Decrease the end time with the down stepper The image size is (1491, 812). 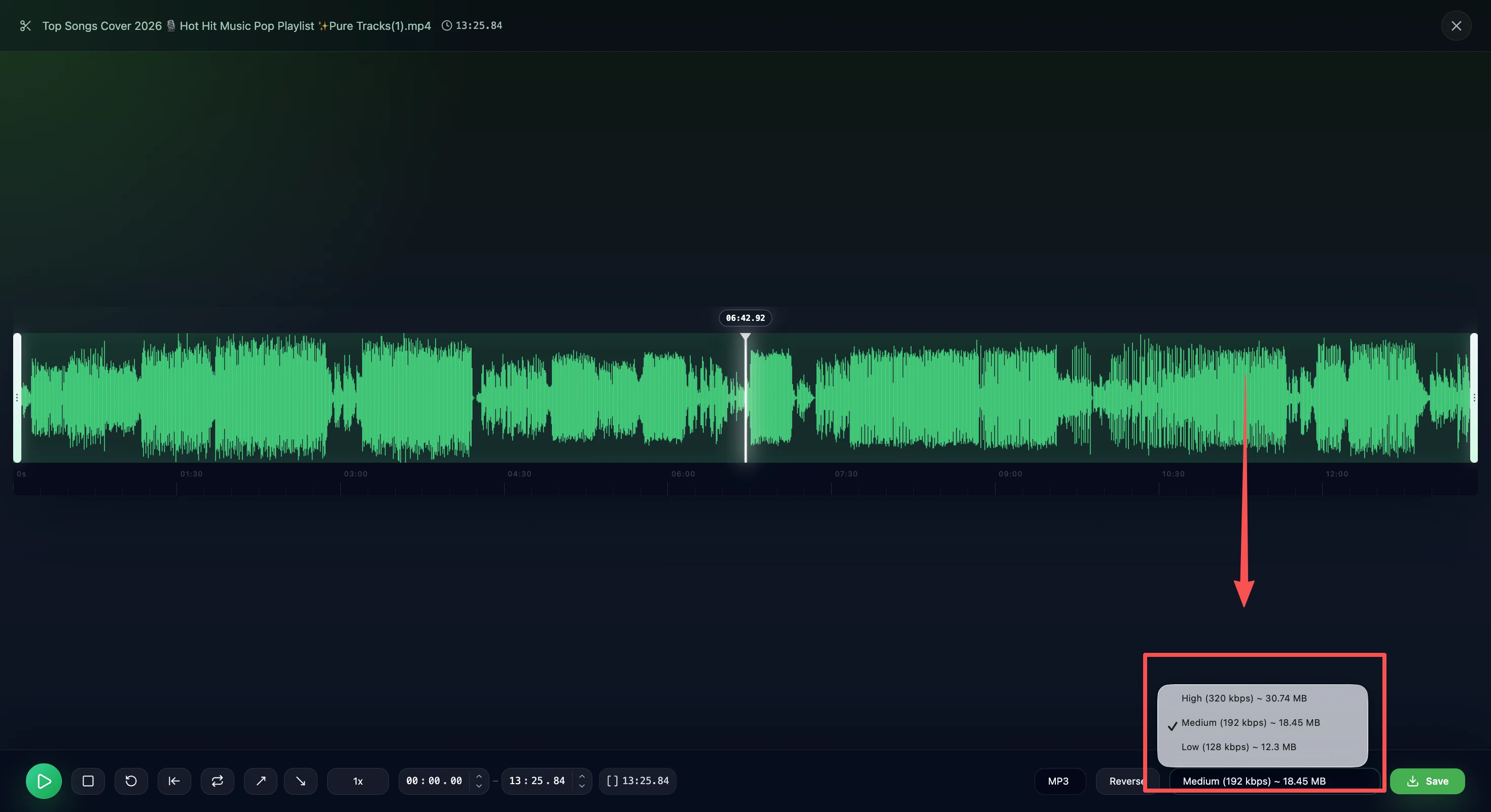[x=582, y=786]
